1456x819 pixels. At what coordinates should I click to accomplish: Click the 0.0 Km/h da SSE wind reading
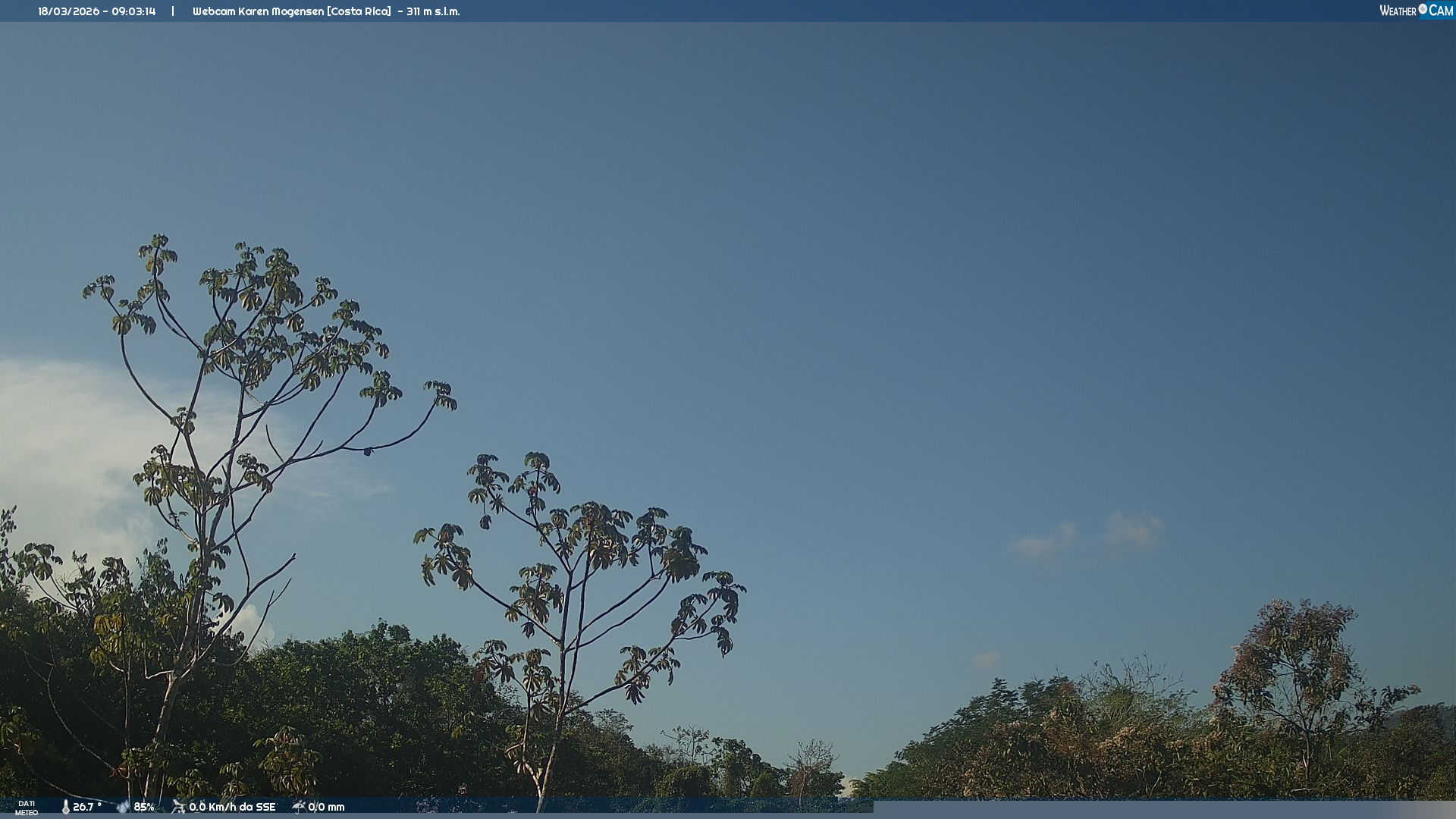pyautogui.click(x=232, y=807)
